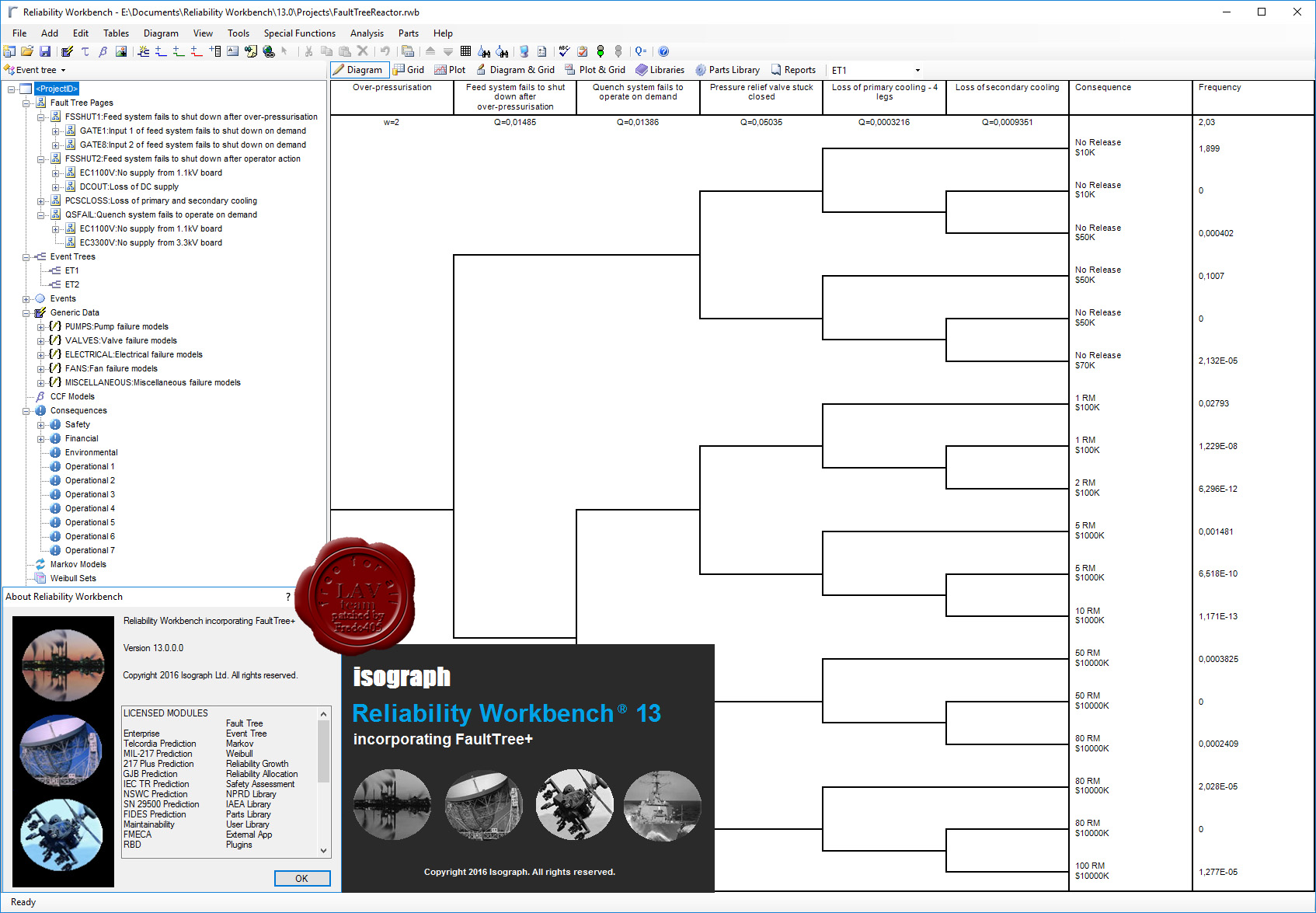
Task: Open the Special Functions menu
Action: click(x=300, y=33)
